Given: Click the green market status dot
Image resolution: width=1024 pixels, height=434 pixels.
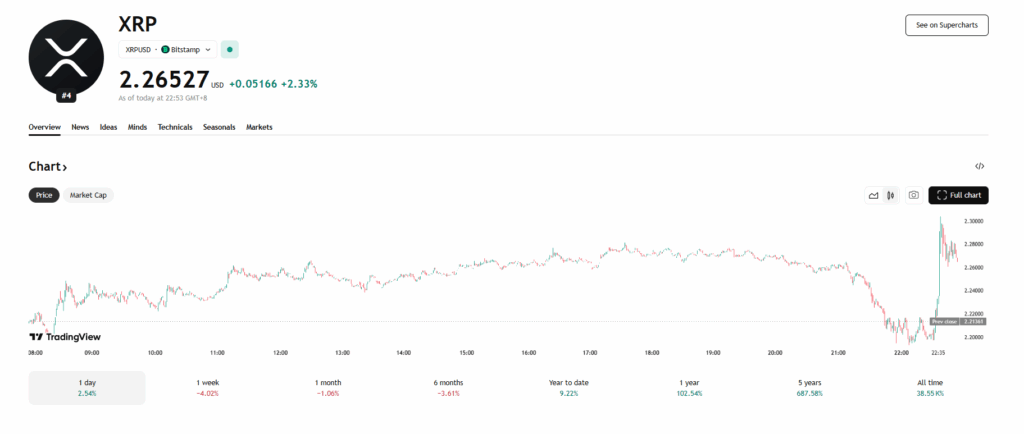Looking at the screenshot, I should point(230,49).
